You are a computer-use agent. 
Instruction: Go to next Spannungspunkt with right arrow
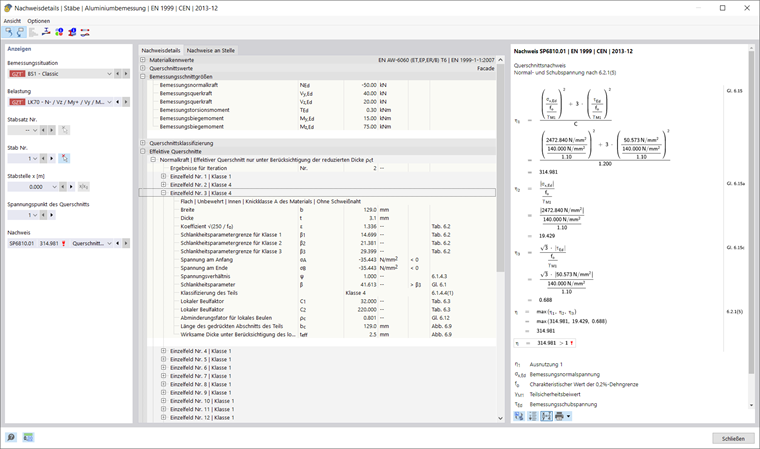(x=51, y=215)
